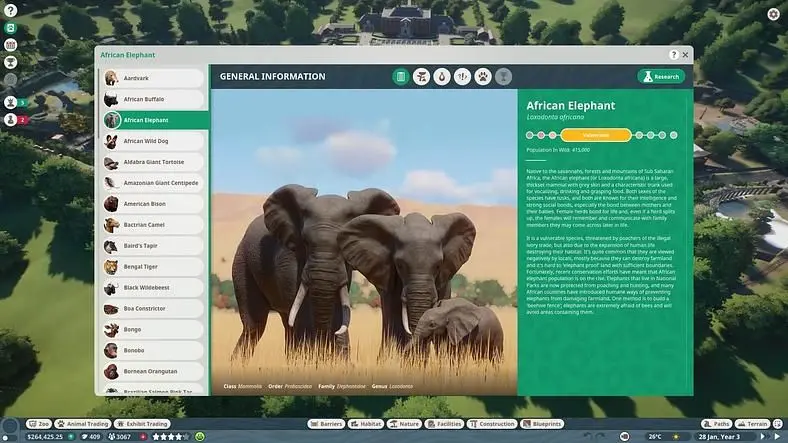Click the fast-forward game speed arrow

point(763,437)
